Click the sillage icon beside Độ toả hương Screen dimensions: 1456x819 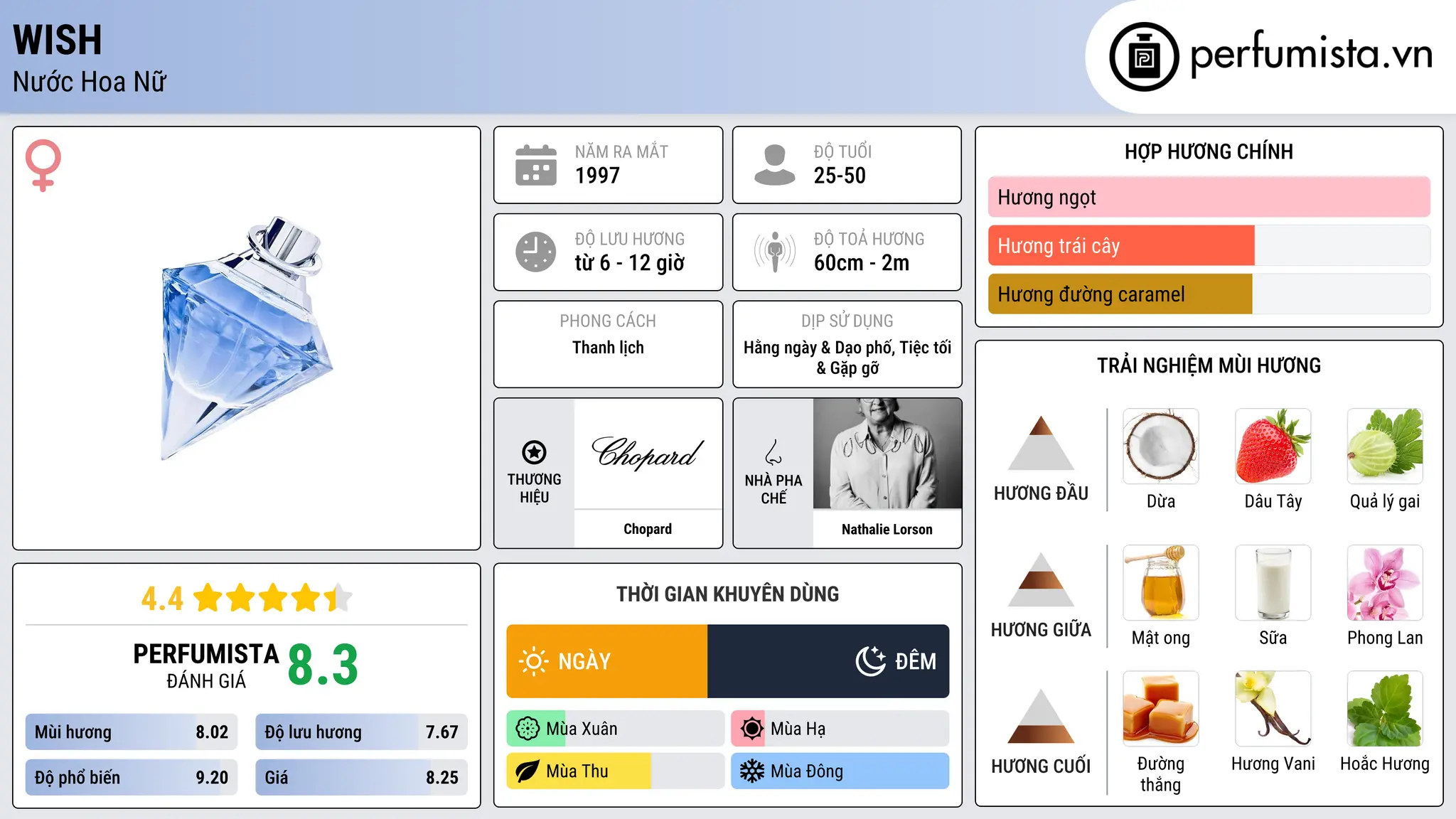[x=775, y=252]
